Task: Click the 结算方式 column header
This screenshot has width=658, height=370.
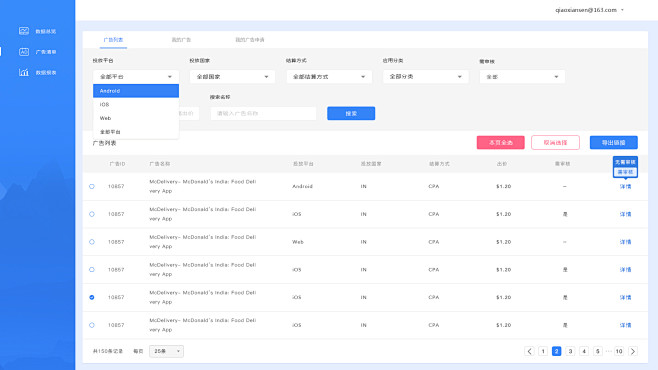Action: click(439, 164)
